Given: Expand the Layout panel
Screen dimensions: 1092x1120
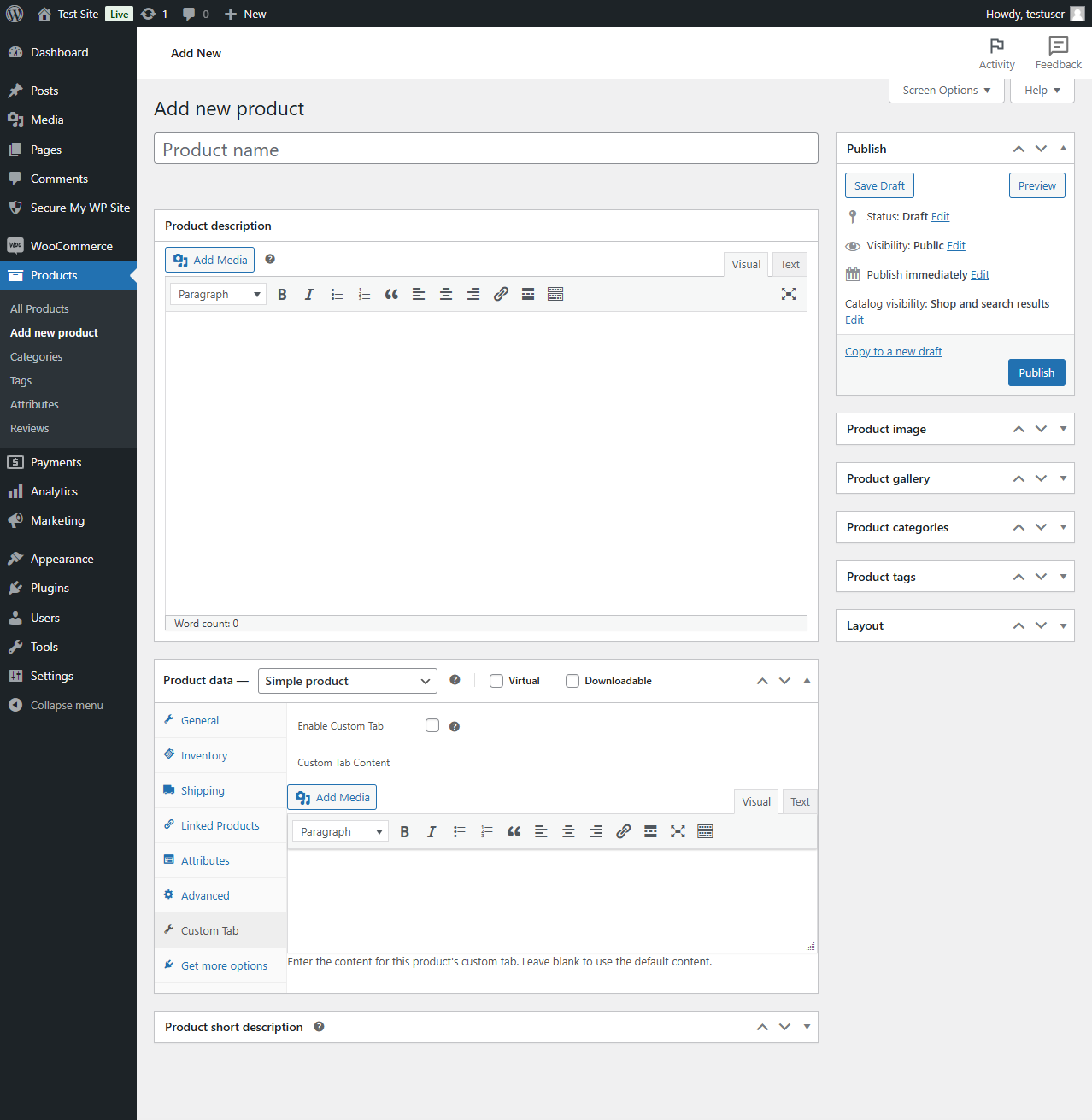Looking at the screenshot, I should pos(1063,625).
